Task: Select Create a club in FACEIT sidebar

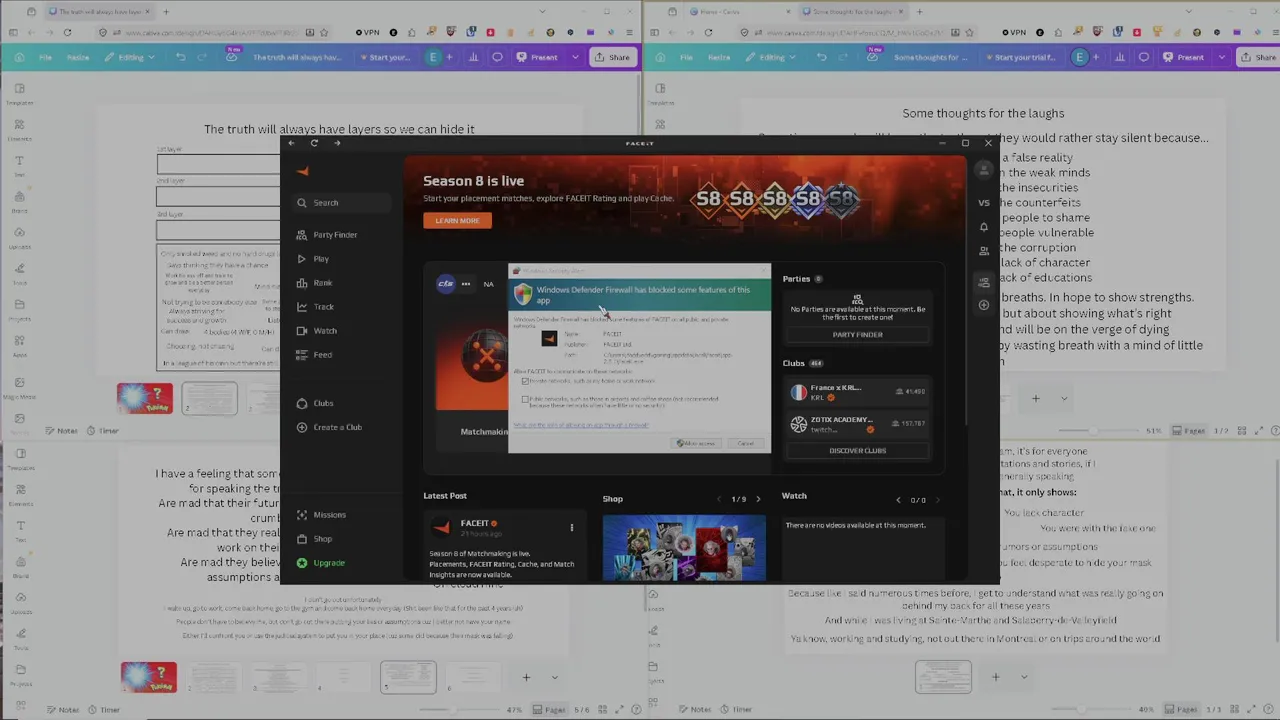Action: point(329,427)
